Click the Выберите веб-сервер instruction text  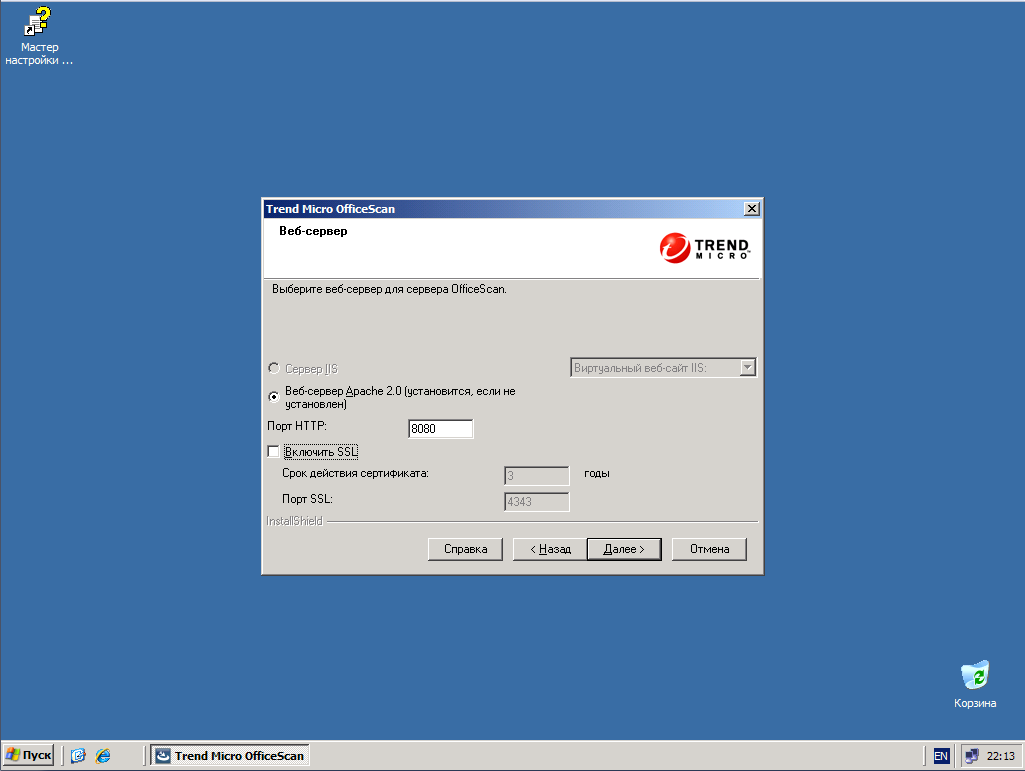(389, 288)
